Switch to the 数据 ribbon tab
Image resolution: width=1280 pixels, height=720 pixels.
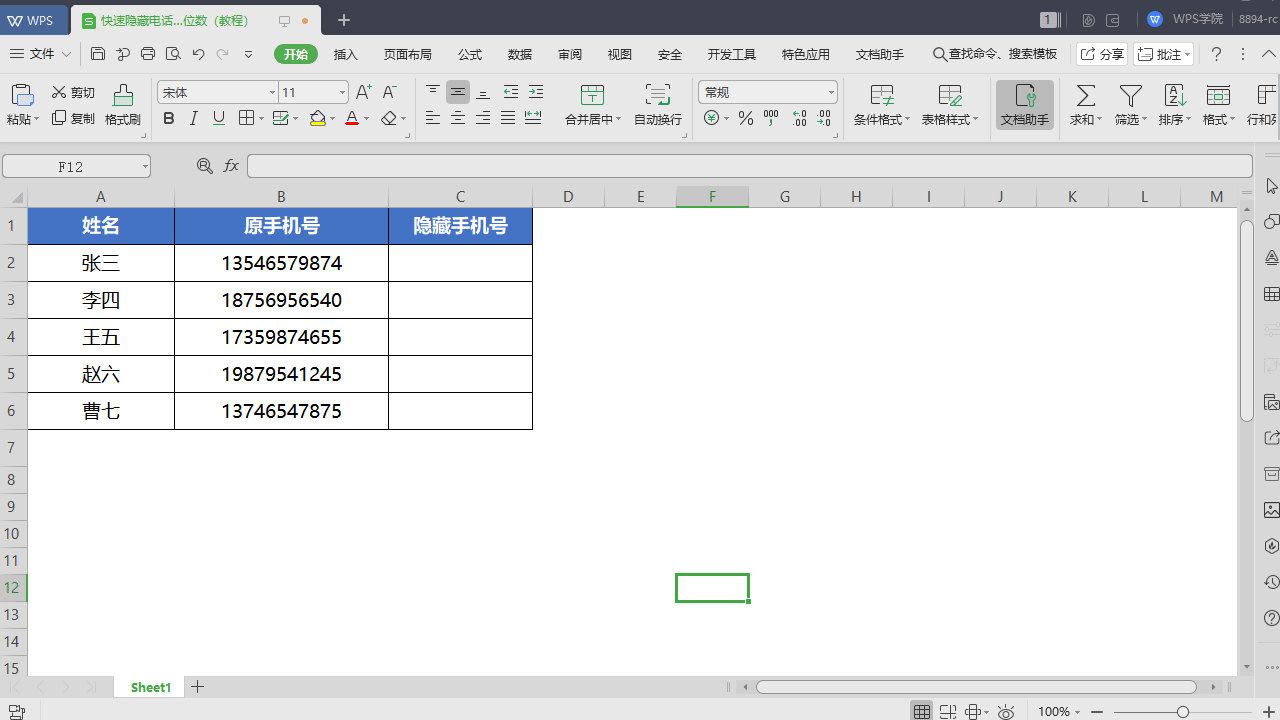pyautogui.click(x=520, y=55)
